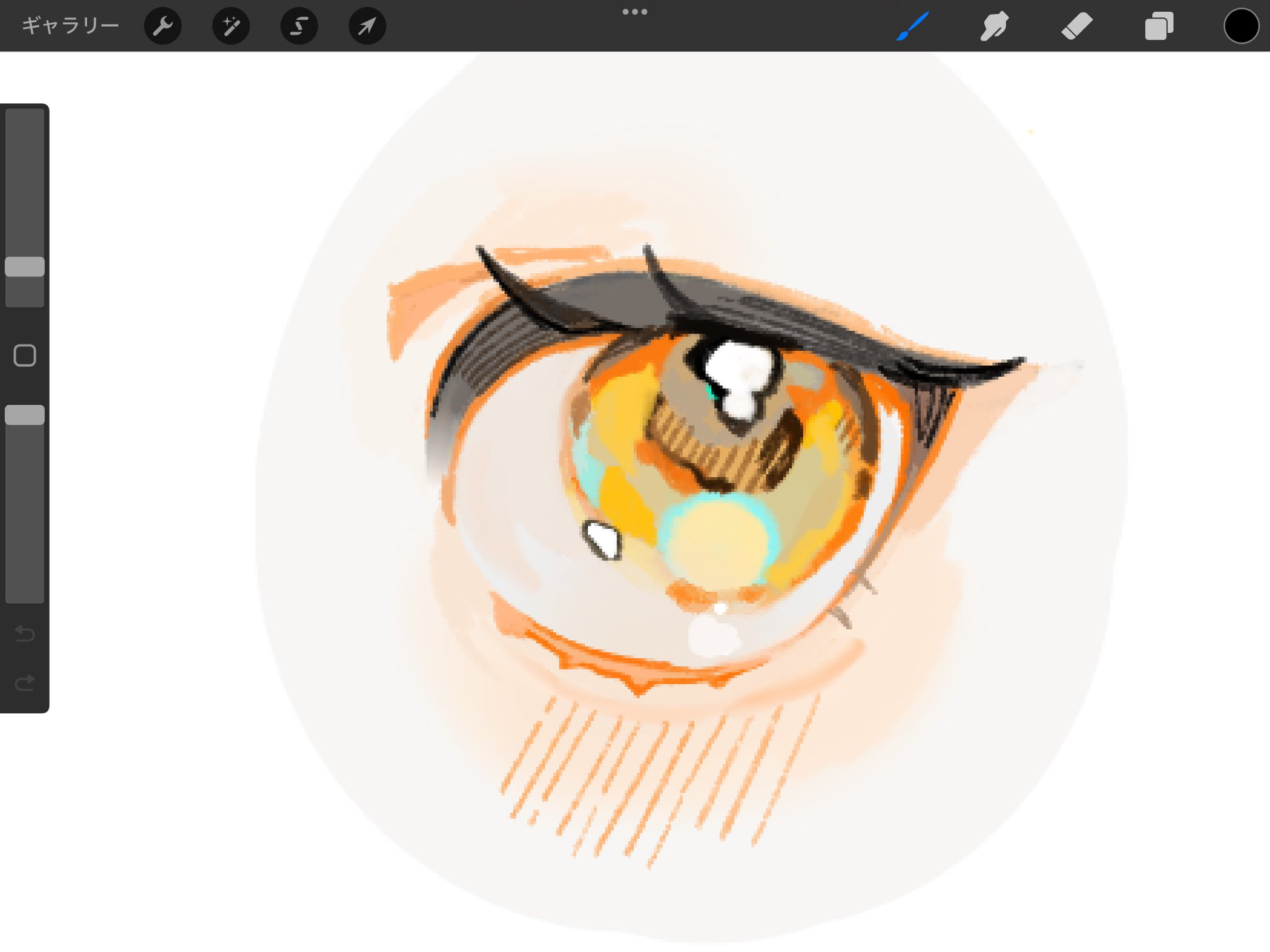Select the Eraser tool
This screenshot has width=1270, height=952.
[1077, 26]
